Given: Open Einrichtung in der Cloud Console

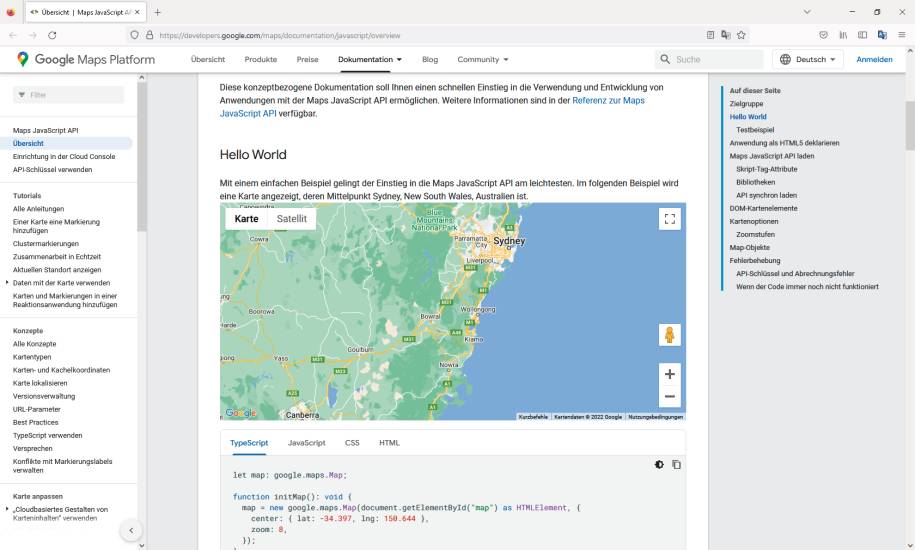Looking at the screenshot, I should 64,156.
